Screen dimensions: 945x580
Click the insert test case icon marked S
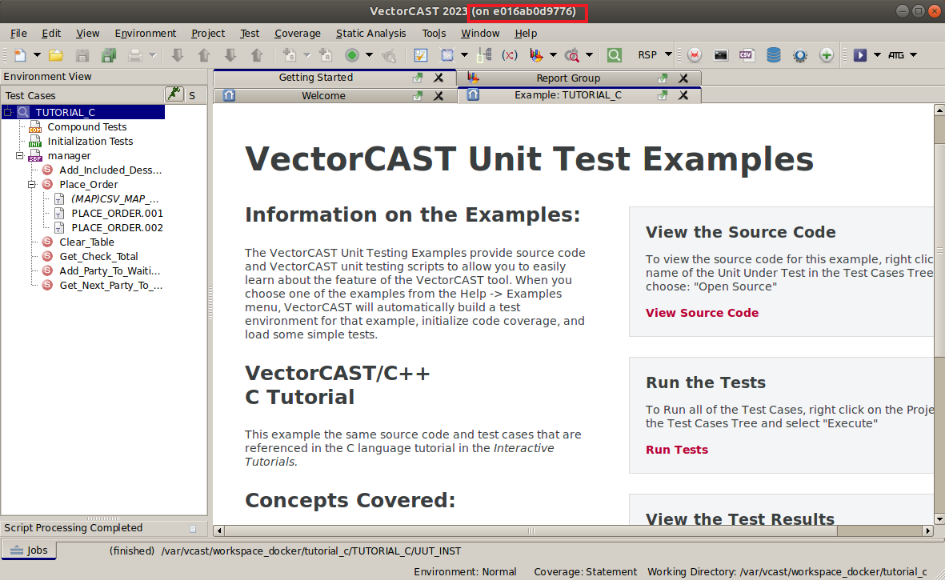tap(289, 55)
